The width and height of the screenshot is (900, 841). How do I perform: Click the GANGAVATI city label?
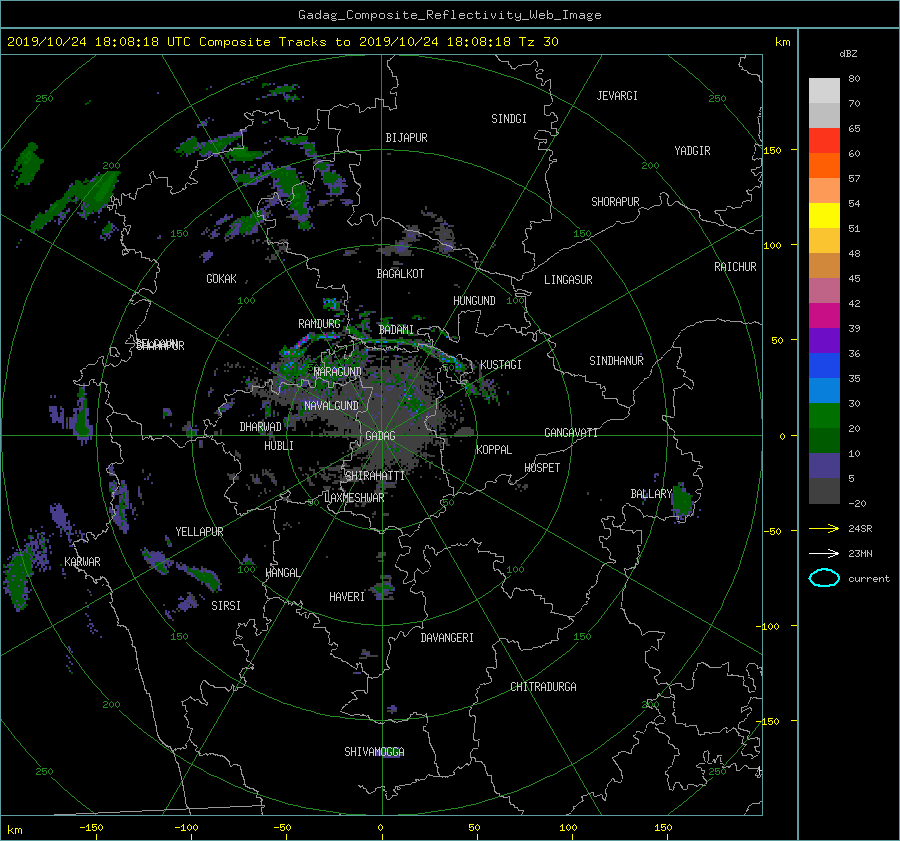(571, 432)
